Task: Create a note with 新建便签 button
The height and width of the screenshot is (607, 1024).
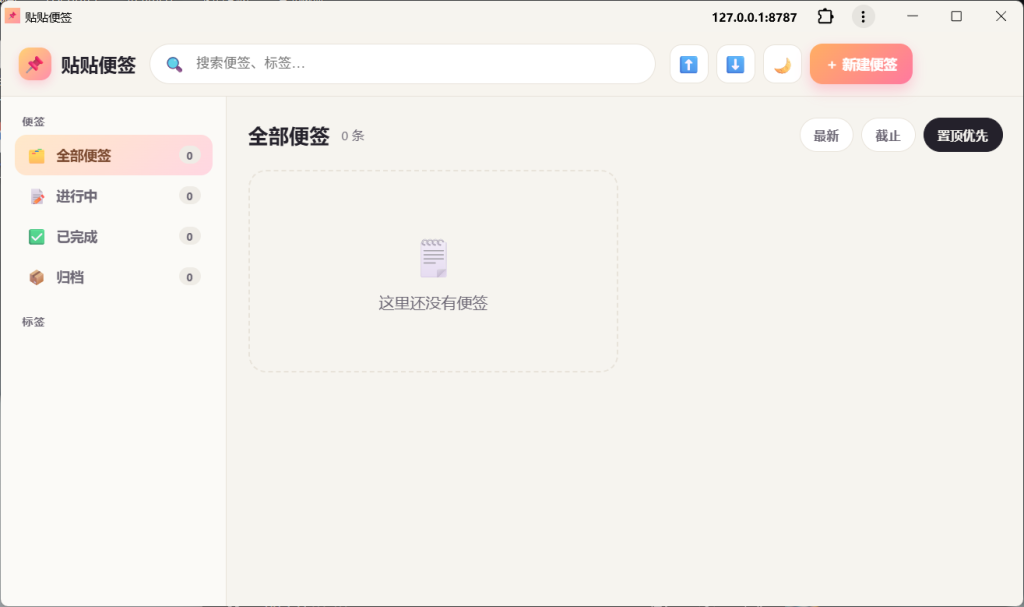Action: click(x=861, y=64)
